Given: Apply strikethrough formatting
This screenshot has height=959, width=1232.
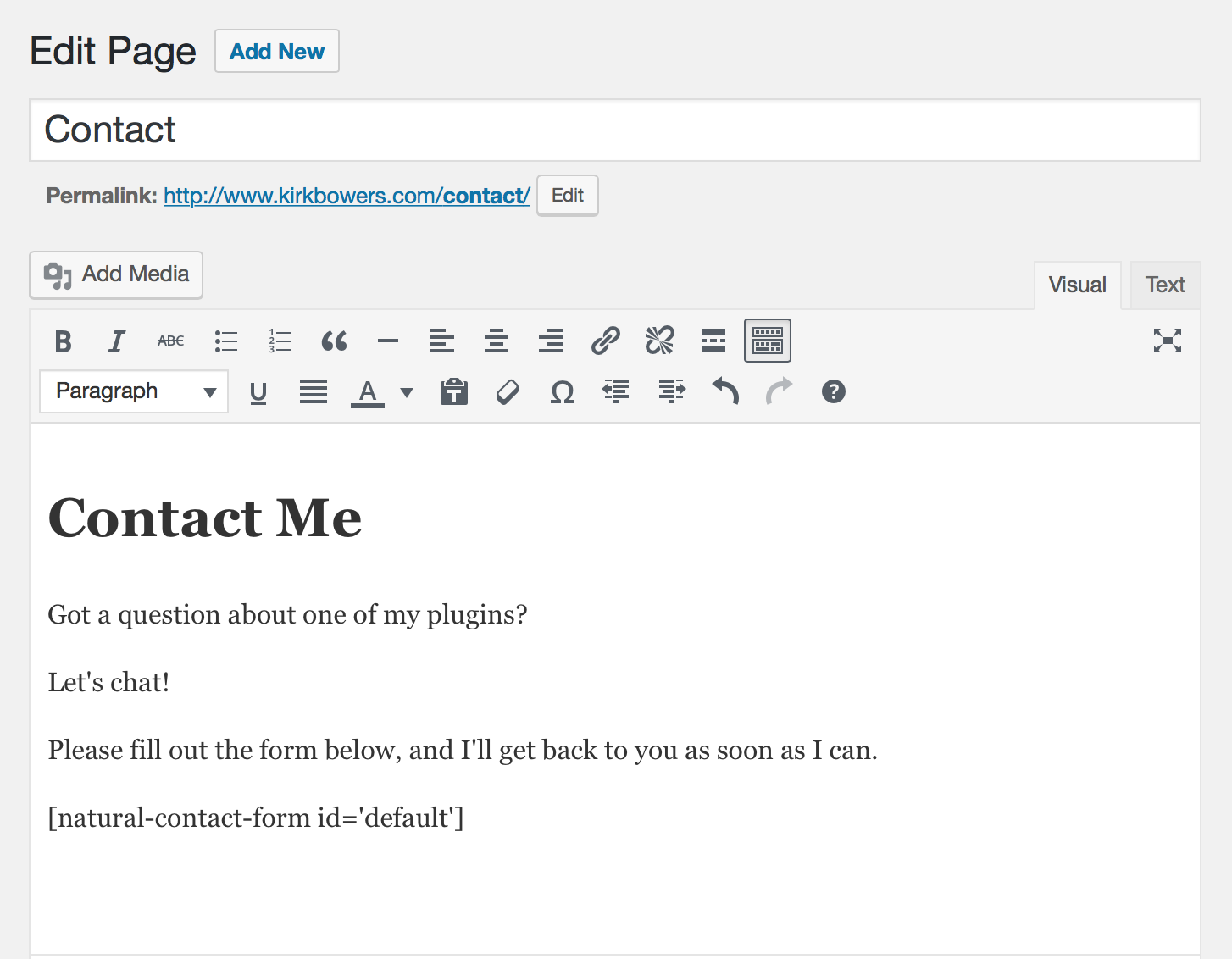Looking at the screenshot, I should tap(171, 341).
